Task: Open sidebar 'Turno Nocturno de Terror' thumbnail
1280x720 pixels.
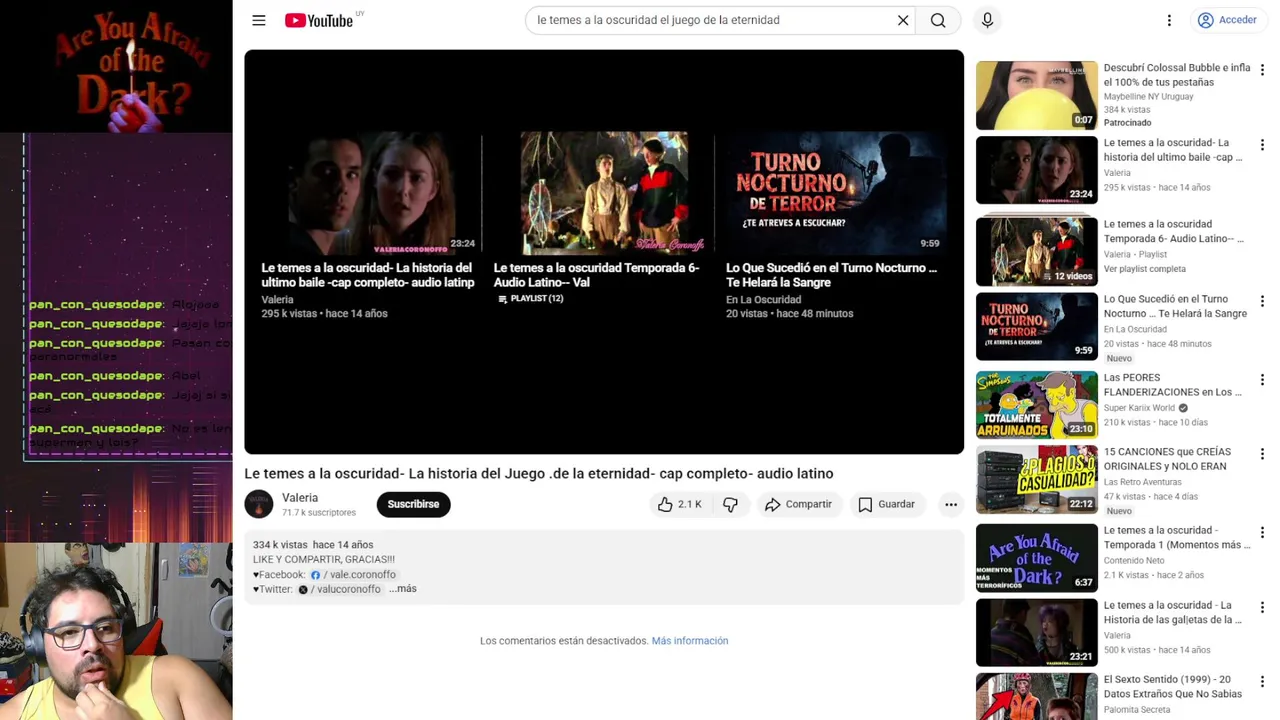Action: coord(1036,326)
